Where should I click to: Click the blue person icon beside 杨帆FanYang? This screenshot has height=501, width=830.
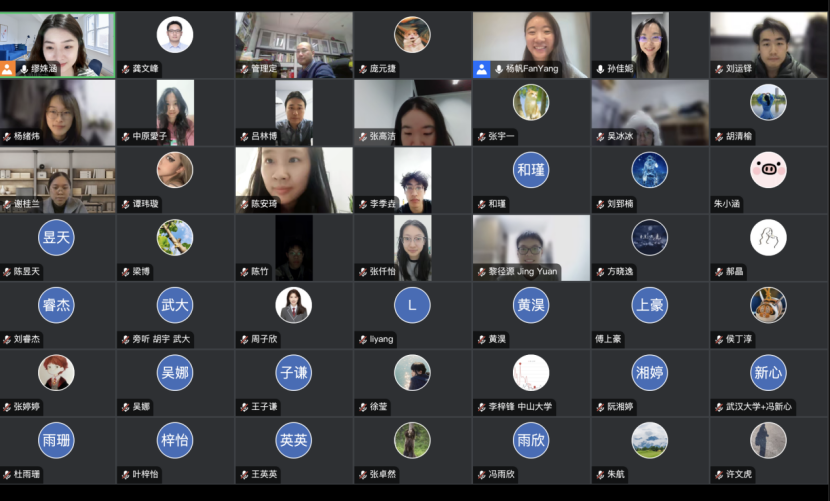(x=481, y=69)
